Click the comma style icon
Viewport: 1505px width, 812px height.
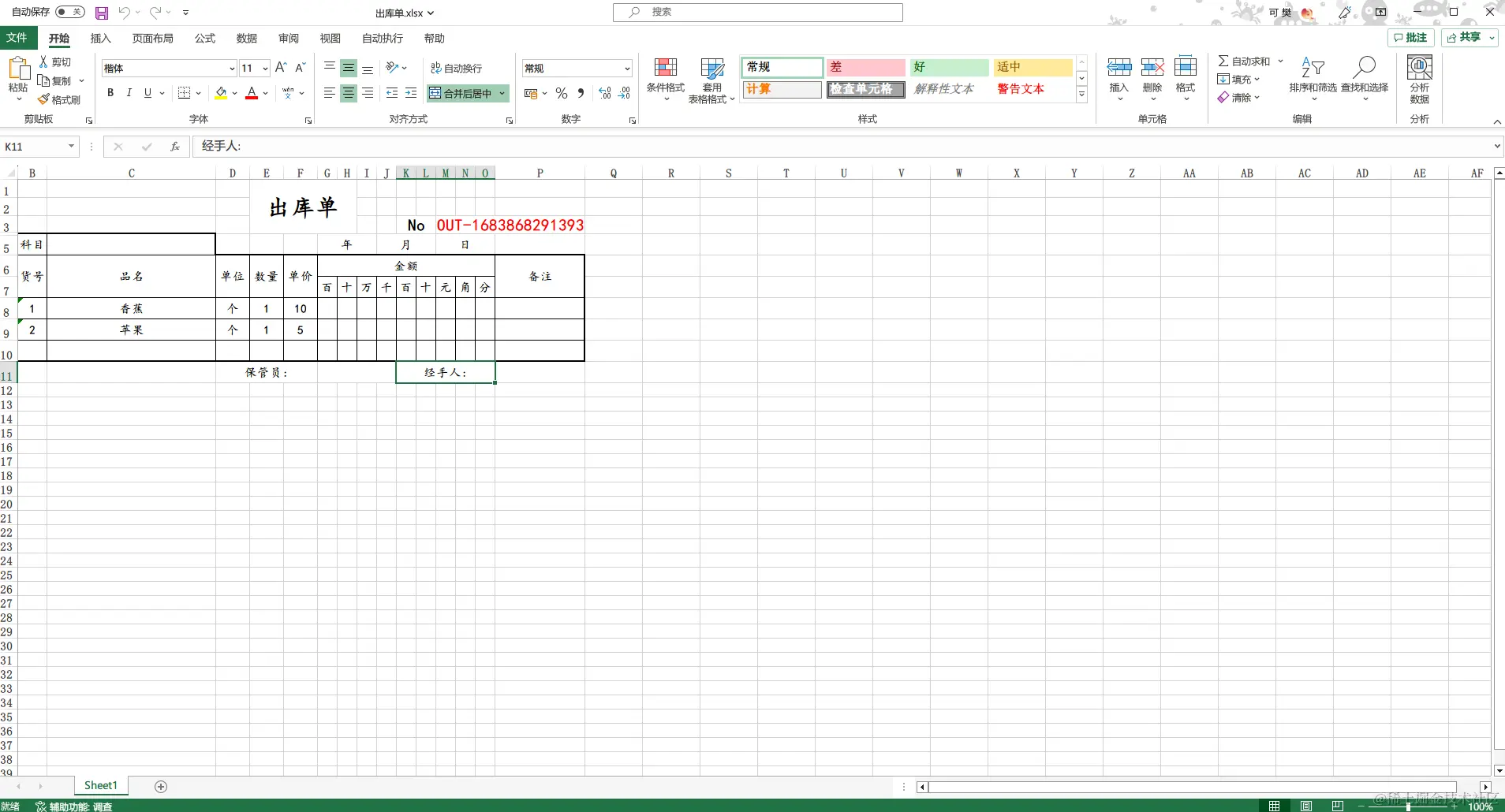[581, 93]
